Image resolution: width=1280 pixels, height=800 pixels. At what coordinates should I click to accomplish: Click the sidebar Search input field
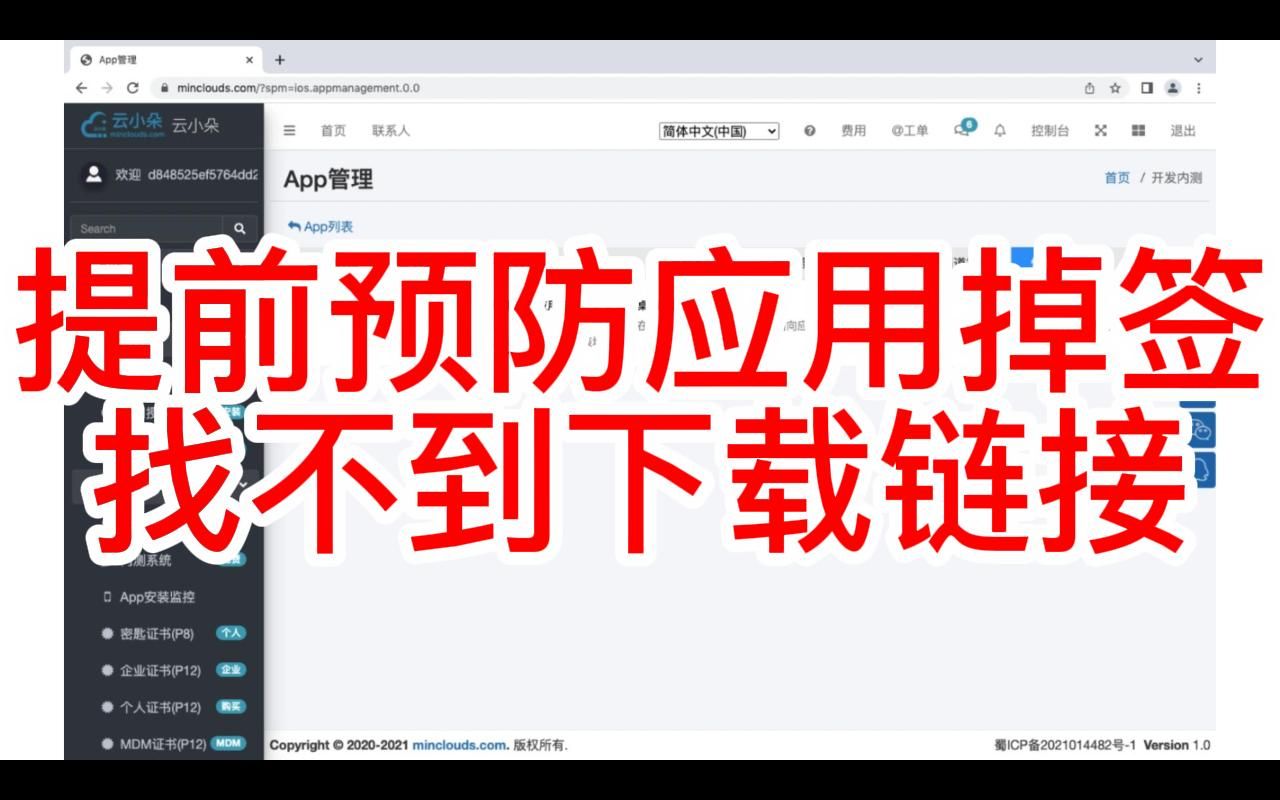[147, 228]
